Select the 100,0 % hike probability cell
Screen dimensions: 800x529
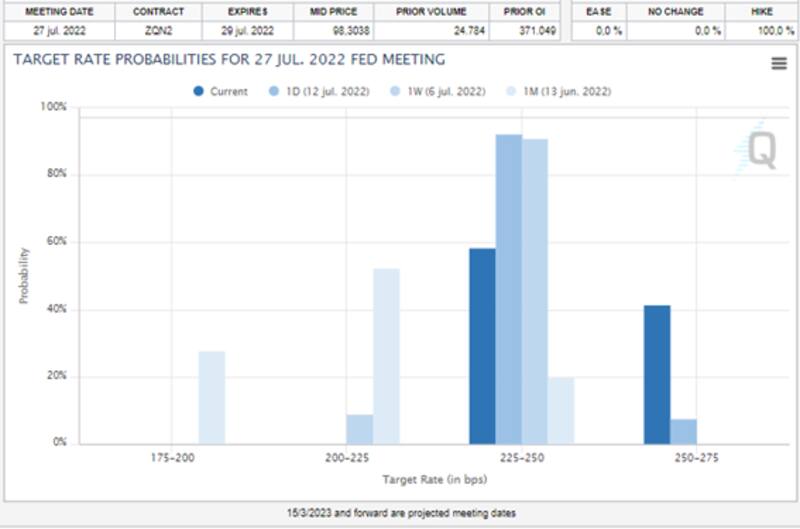[x=760, y=31]
